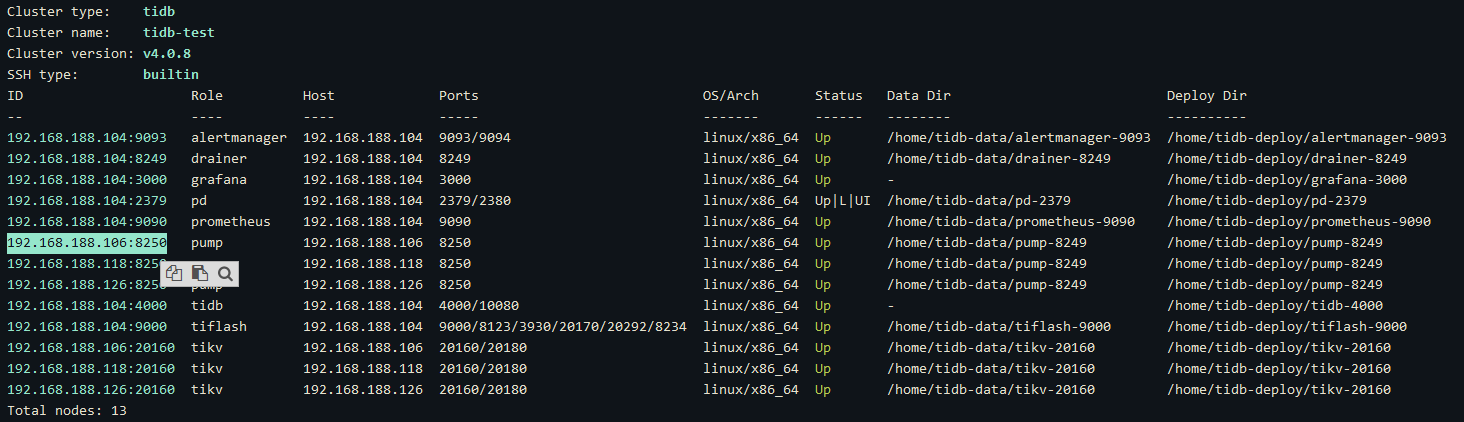Click tiflash ports 9000/8123/3930/20170/20292/8234
Viewport: 1464px width, 422px height.
[563, 327]
